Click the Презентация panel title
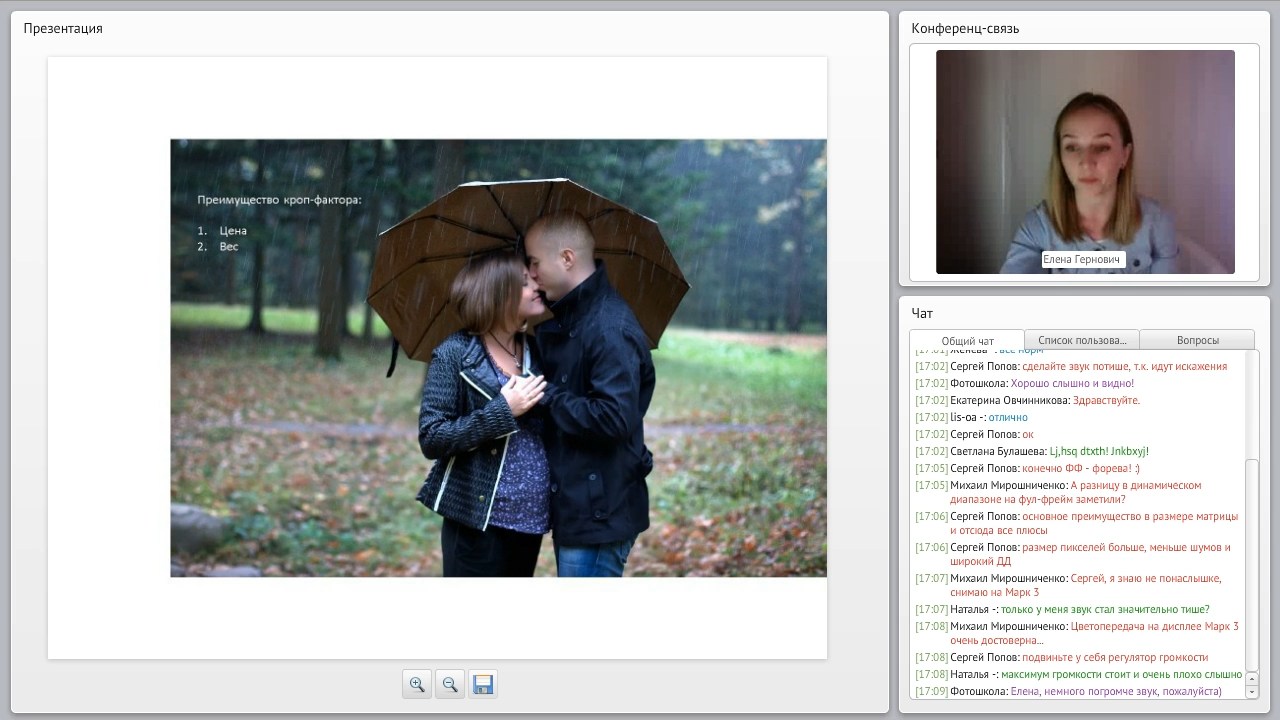Viewport: 1280px width, 720px height. pos(63,28)
